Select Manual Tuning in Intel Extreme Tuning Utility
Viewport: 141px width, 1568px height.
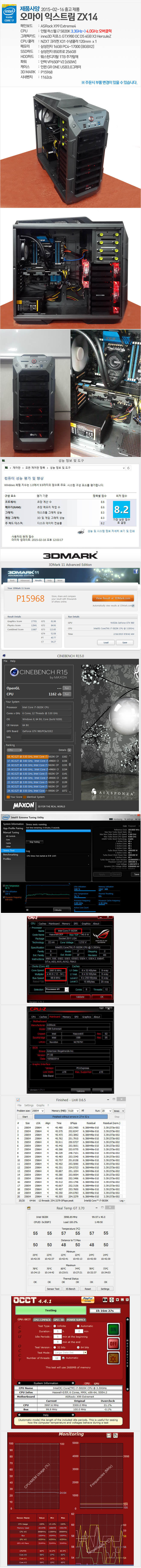click(11, 833)
